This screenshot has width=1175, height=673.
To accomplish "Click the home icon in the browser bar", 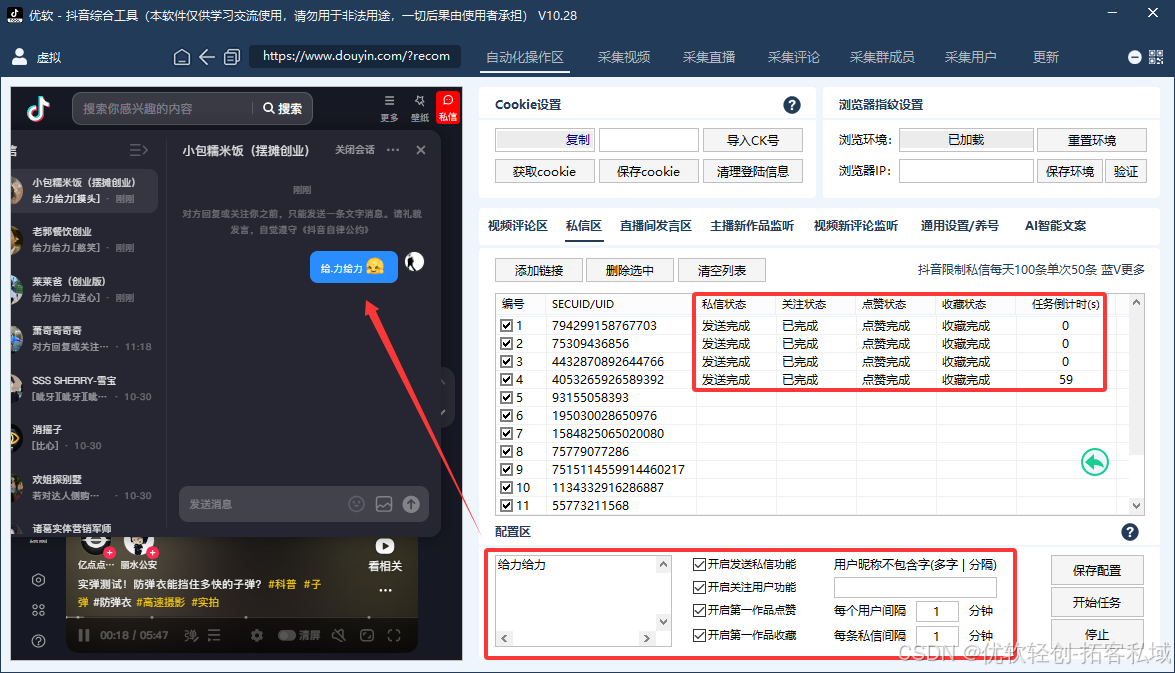I will (x=181, y=57).
